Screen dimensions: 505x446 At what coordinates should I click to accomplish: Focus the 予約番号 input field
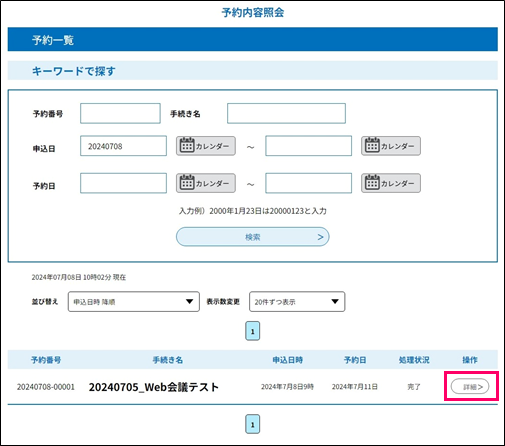pyautogui.click(x=120, y=113)
